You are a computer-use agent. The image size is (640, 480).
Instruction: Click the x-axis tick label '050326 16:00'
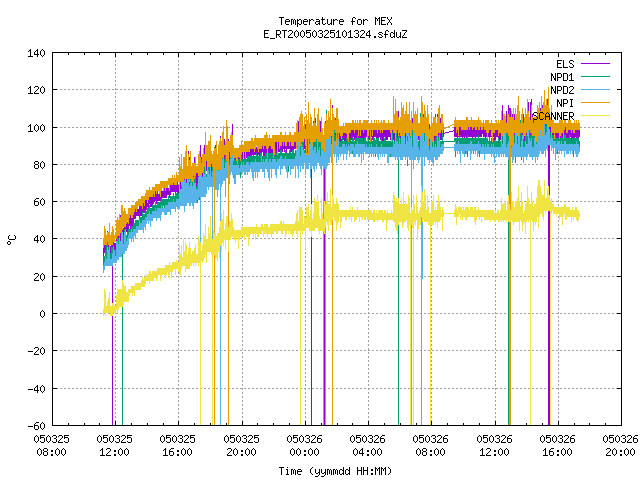[558, 446]
